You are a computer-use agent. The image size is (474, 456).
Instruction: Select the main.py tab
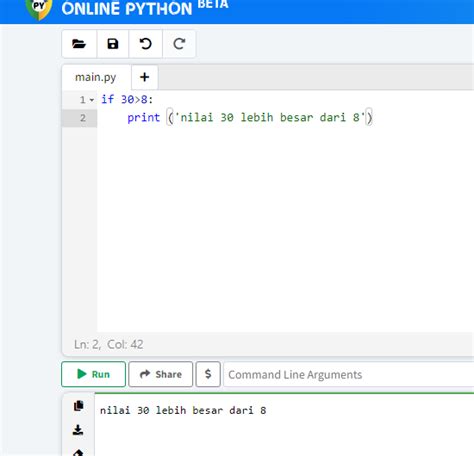coord(96,77)
